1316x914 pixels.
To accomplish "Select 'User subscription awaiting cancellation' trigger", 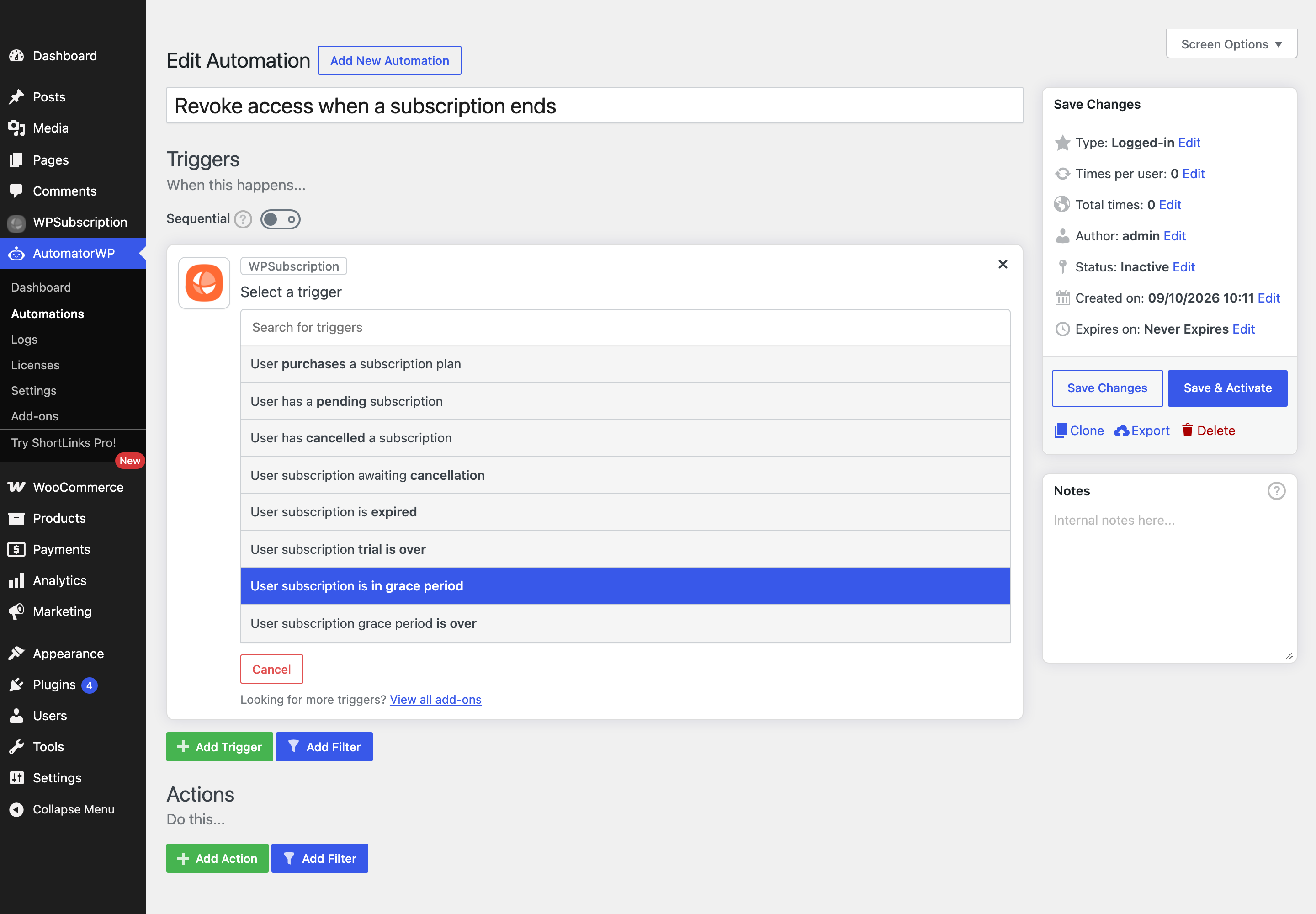I will 626,475.
